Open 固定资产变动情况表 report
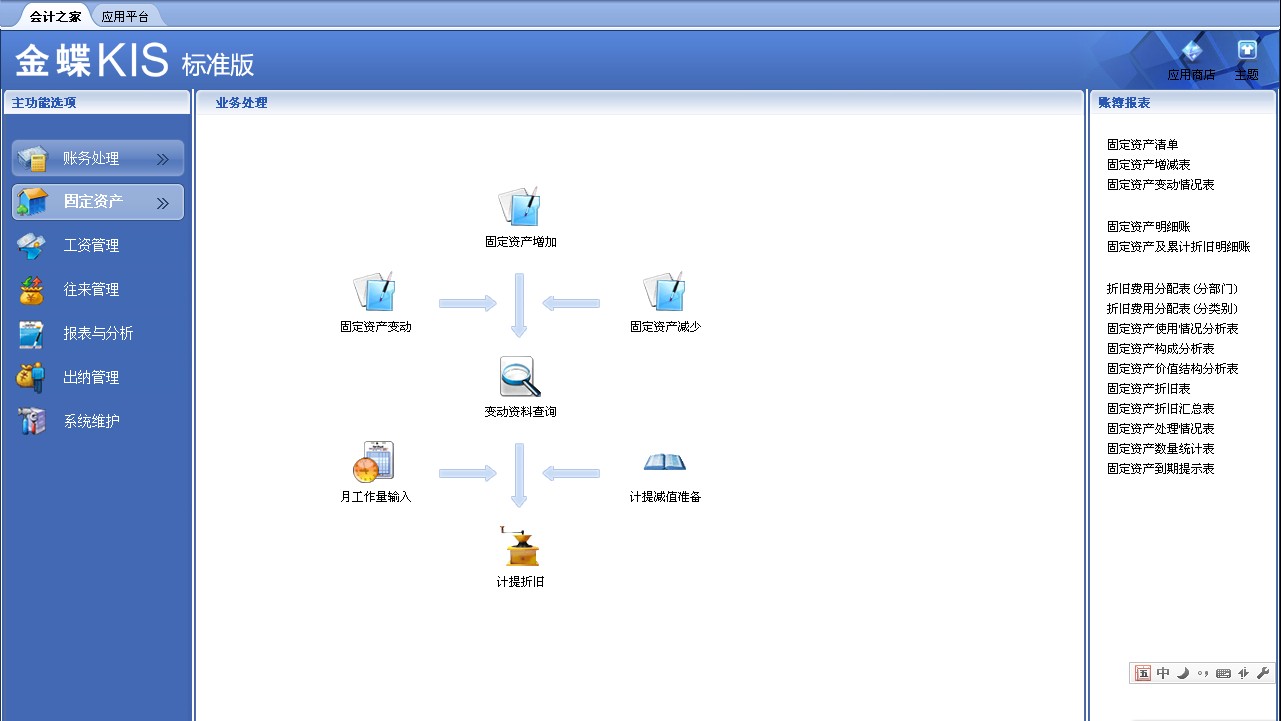 coord(1160,185)
